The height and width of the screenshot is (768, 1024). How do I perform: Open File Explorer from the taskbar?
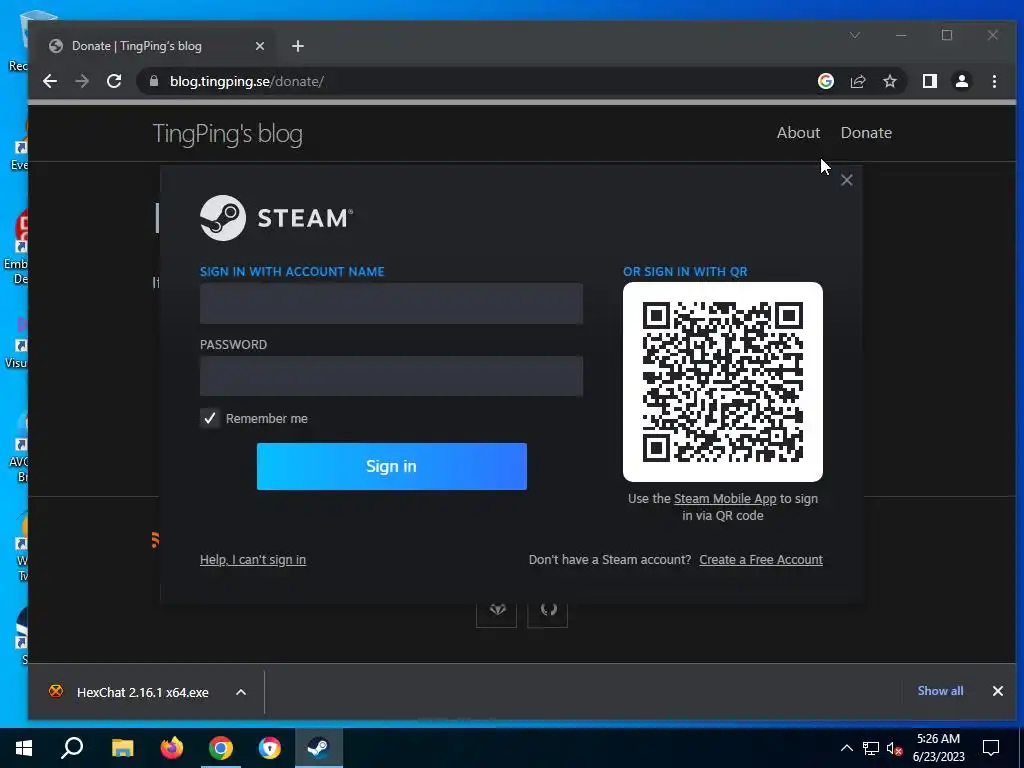[122, 748]
